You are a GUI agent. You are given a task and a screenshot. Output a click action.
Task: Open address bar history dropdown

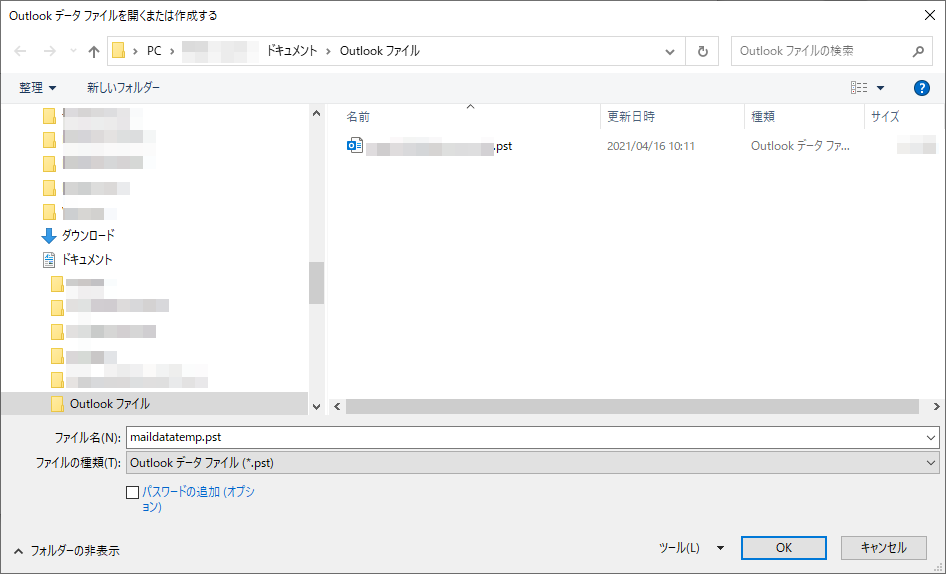[670, 51]
